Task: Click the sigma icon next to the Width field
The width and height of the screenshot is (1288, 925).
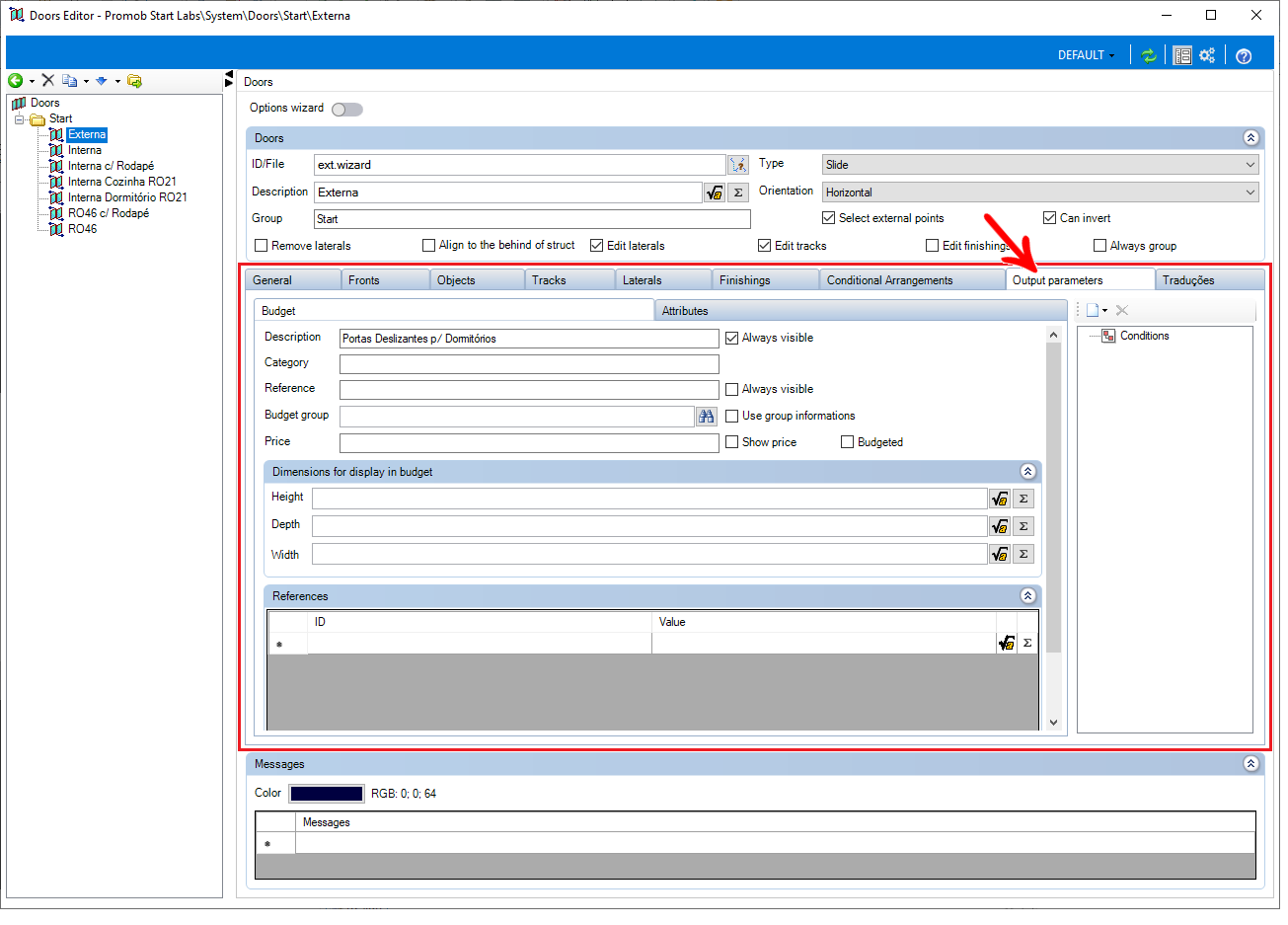Action: pyautogui.click(x=1023, y=555)
